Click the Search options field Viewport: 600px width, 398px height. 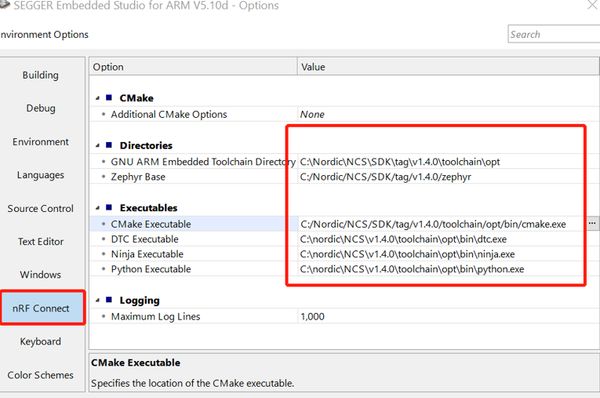[554, 34]
